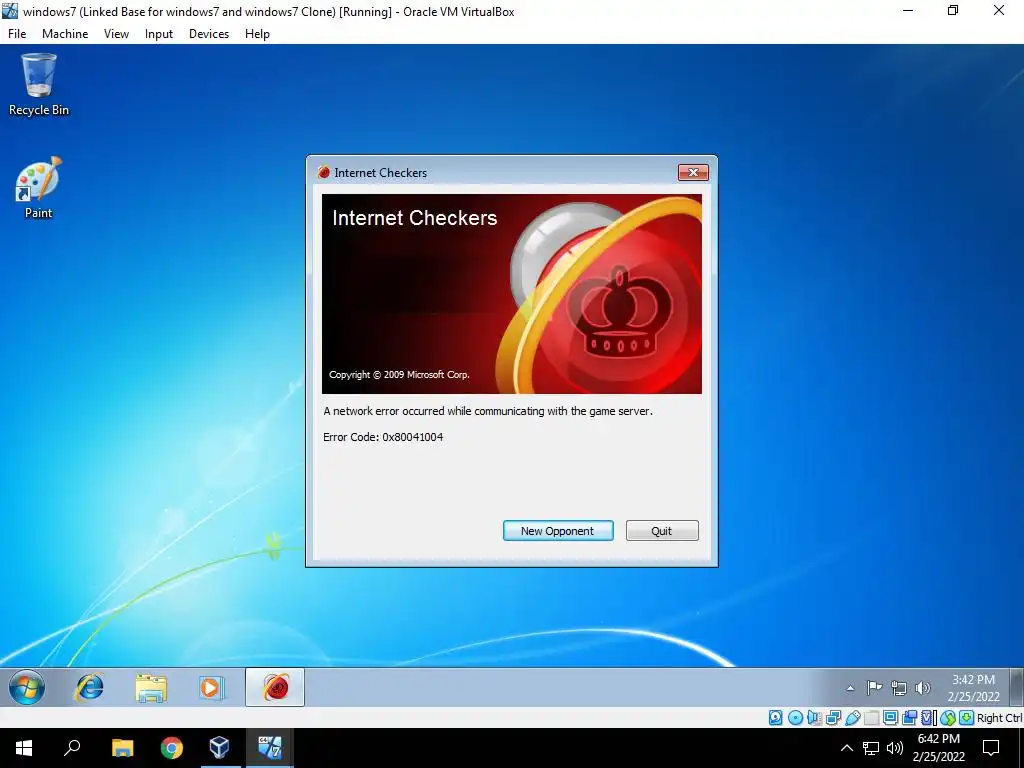Click the Right Ctrl host key label
Image resolution: width=1024 pixels, height=768 pixels.
pyautogui.click(x=999, y=718)
